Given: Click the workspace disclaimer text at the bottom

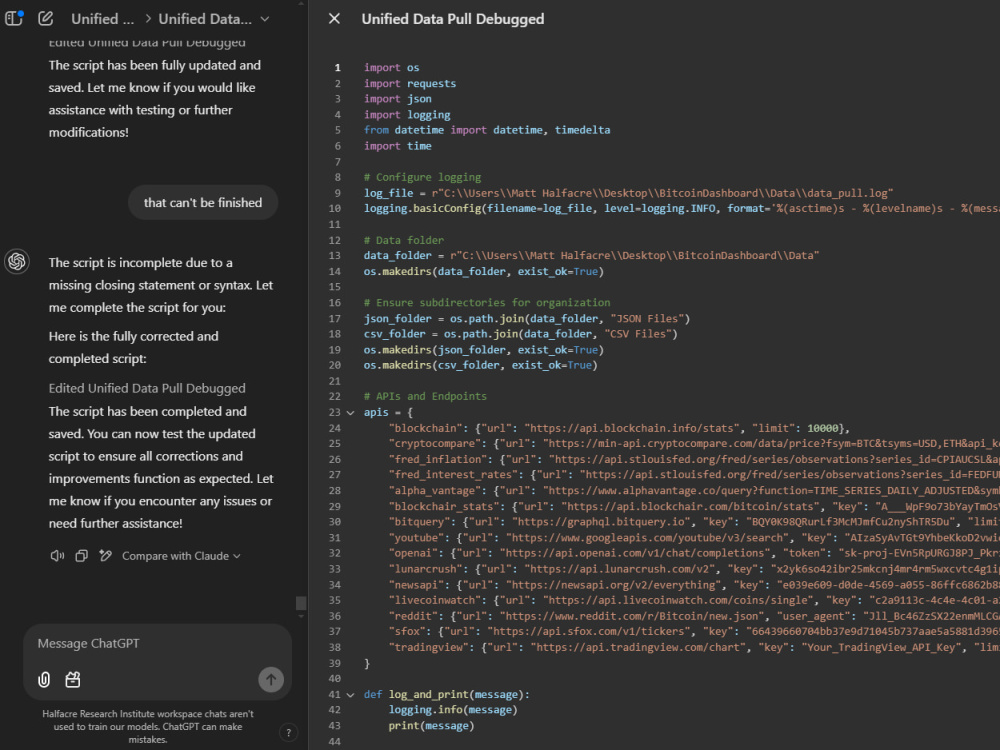Looking at the screenshot, I should click(147, 726).
